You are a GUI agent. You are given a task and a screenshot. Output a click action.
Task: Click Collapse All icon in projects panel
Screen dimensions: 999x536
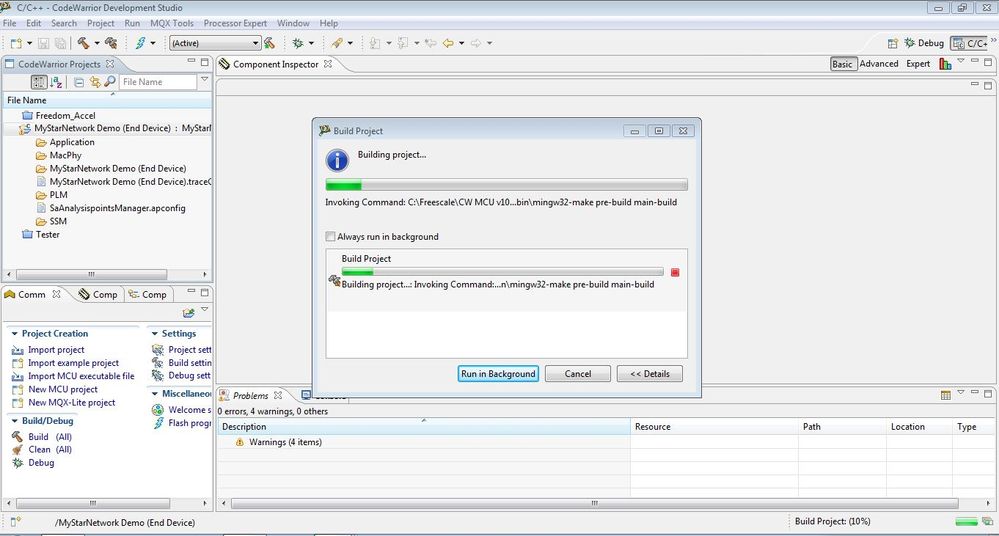click(79, 82)
